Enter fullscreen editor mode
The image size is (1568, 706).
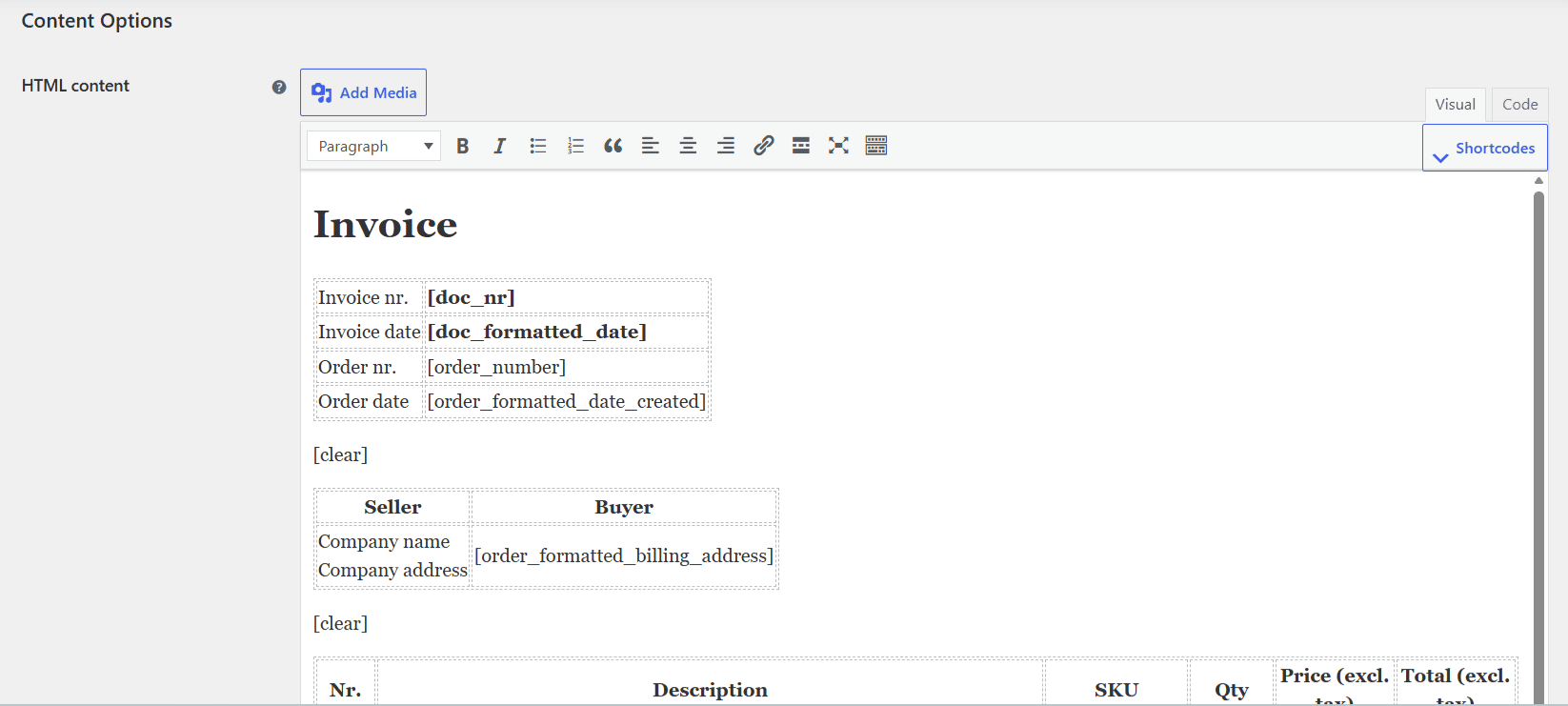pos(838,146)
